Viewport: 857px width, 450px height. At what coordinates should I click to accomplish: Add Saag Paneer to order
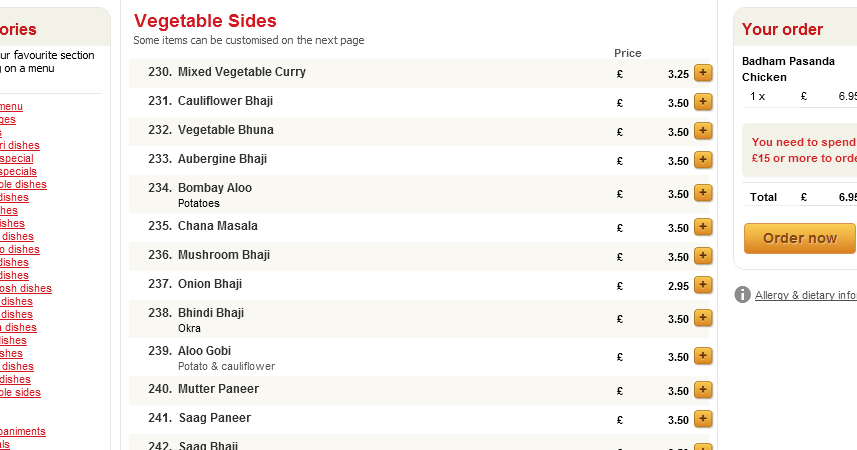pyautogui.click(x=703, y=419)
